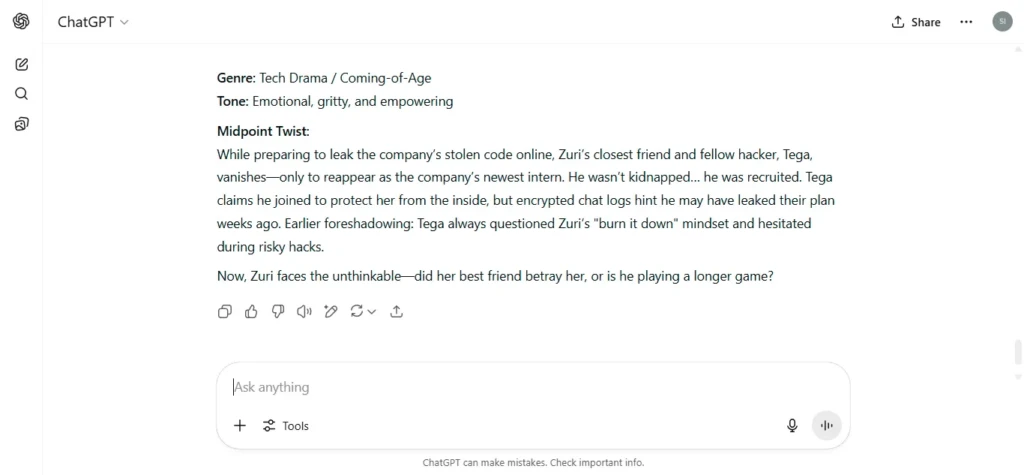
Task: Click the ChatGPT logo icon
Action: 21,22
